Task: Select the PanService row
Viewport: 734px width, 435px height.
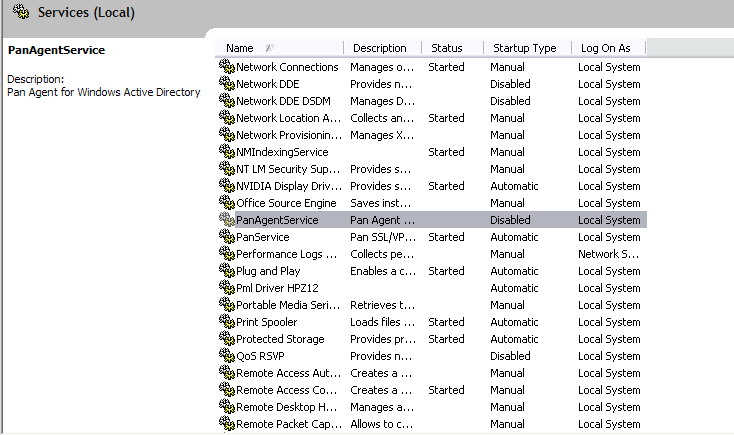Action: click(263, 237)
